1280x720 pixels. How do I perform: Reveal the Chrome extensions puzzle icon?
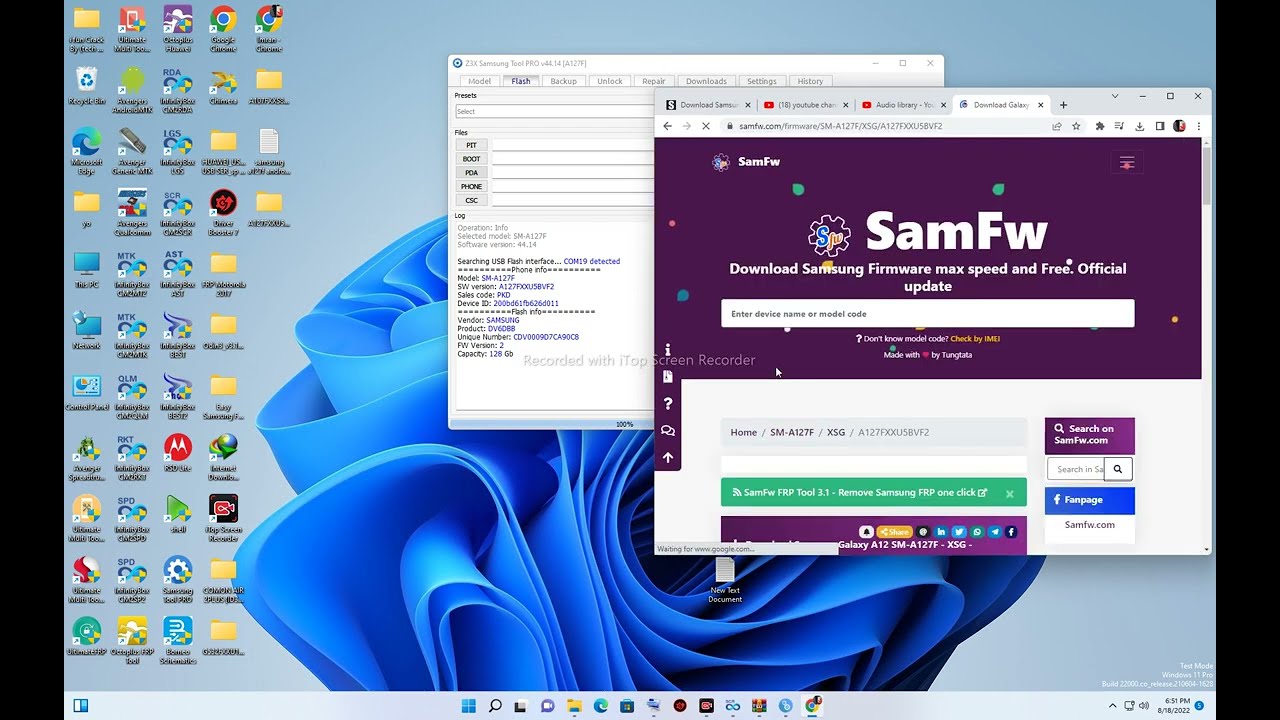(x=1100, y=126)
